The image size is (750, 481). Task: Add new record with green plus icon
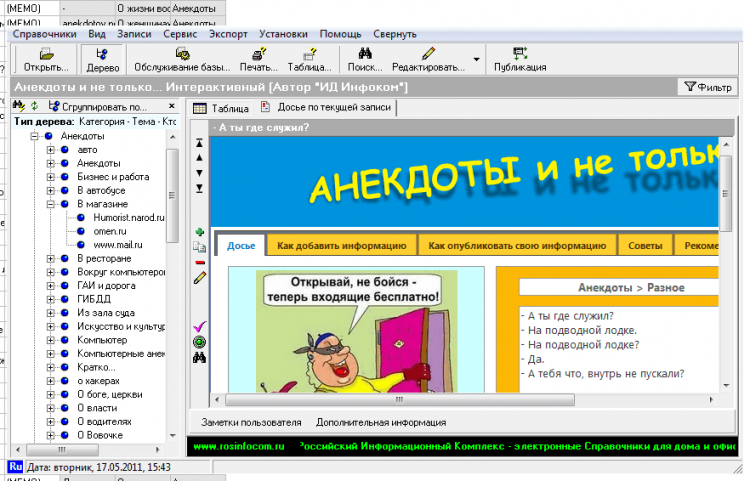coord(199,232)
